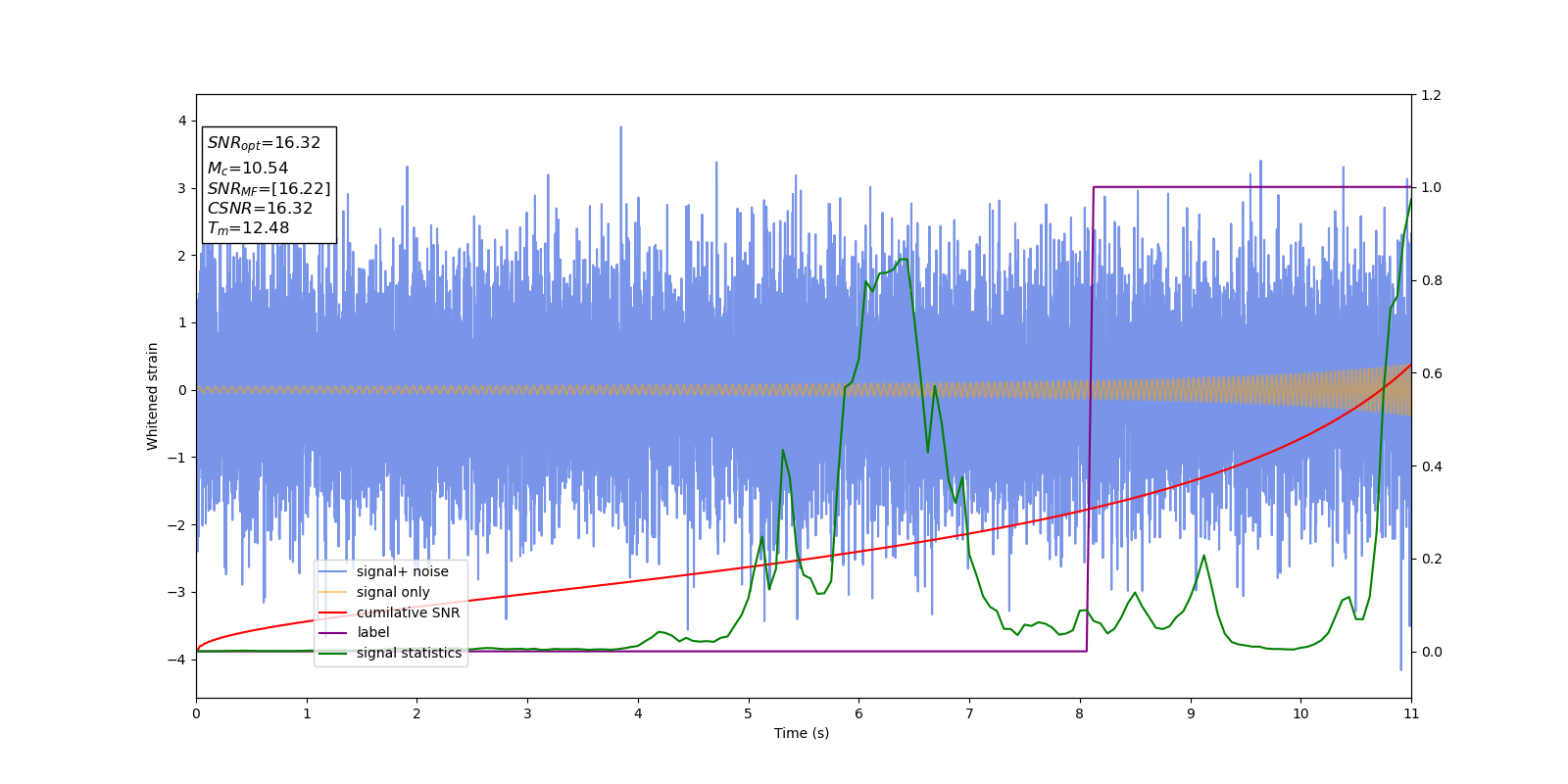The width and height of the screenshot is (1568, 784).
Task: Click the blue line sample beside 'signal+ noise'
Action: (333, 572)
